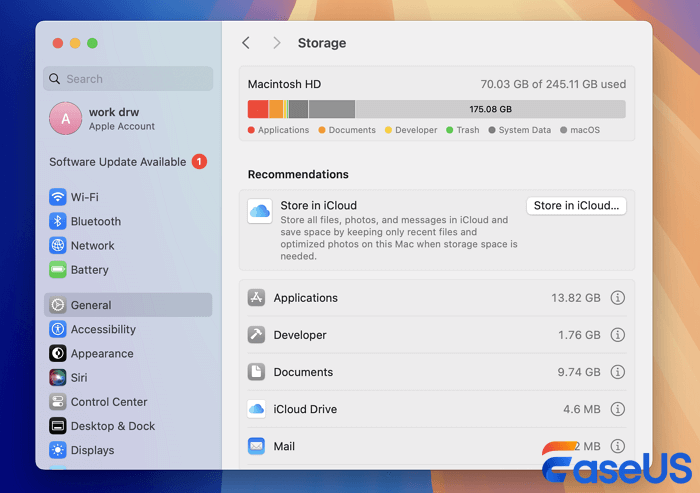Click the Search field in sidebar
Viewport: 700px width, 493px height.
[128, 79]
